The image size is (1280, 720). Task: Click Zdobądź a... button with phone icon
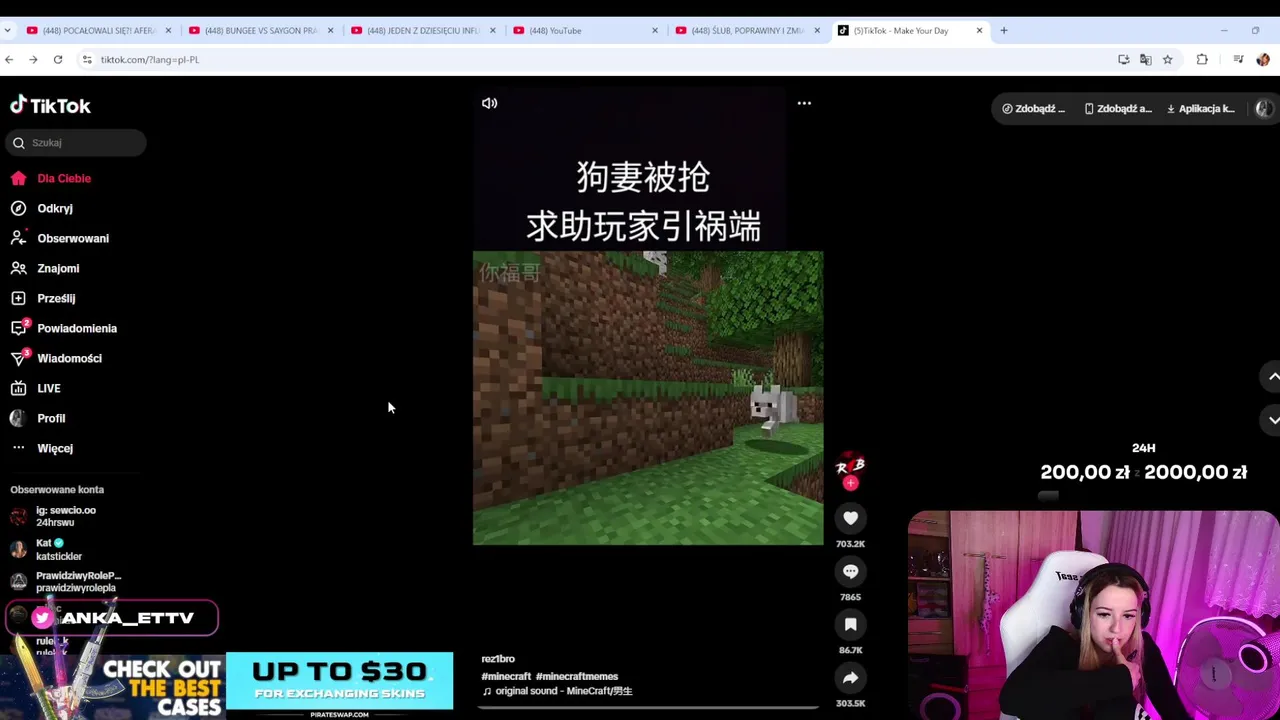(1118, 109)
